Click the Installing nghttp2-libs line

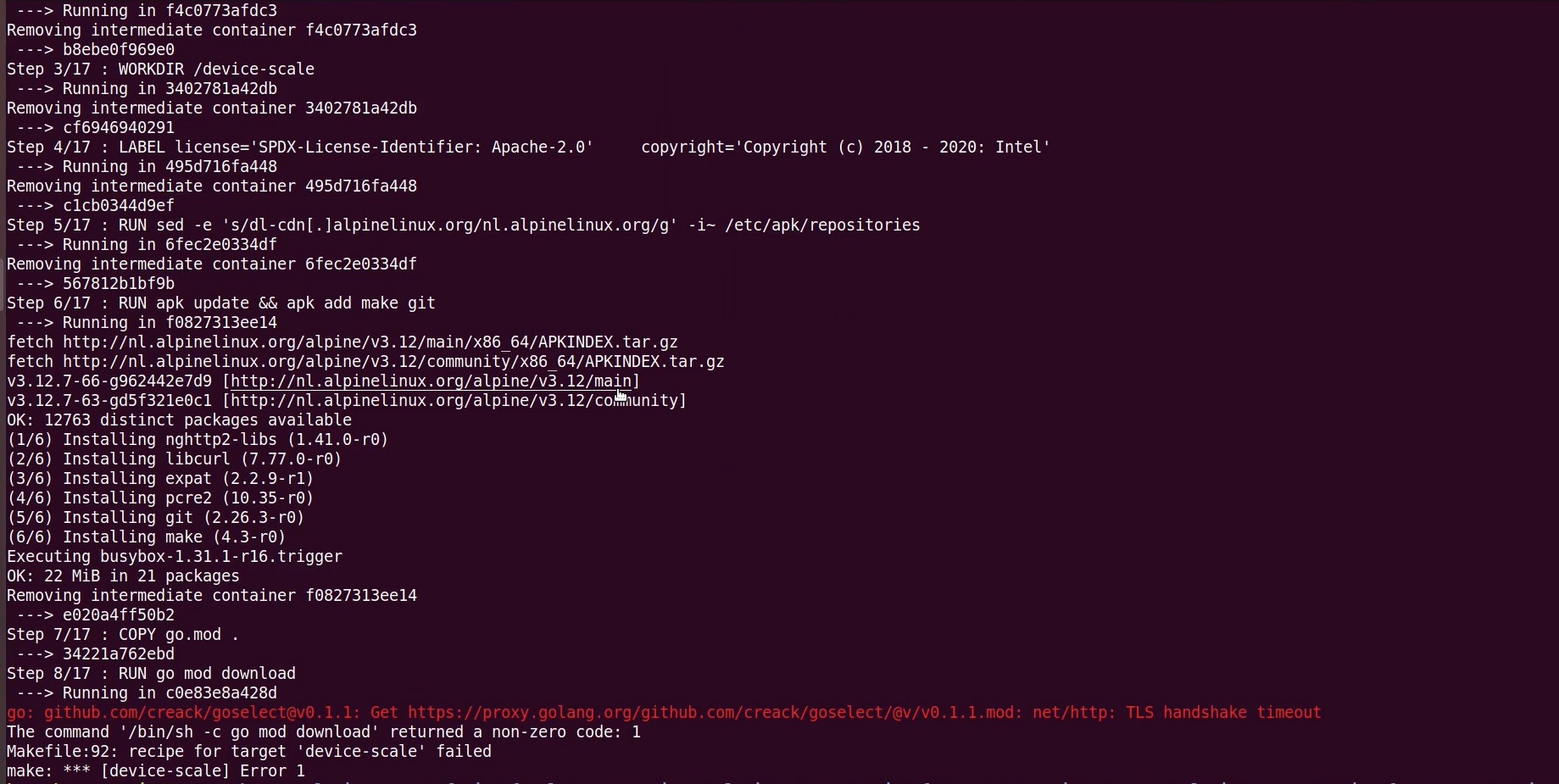coord(198,440)
